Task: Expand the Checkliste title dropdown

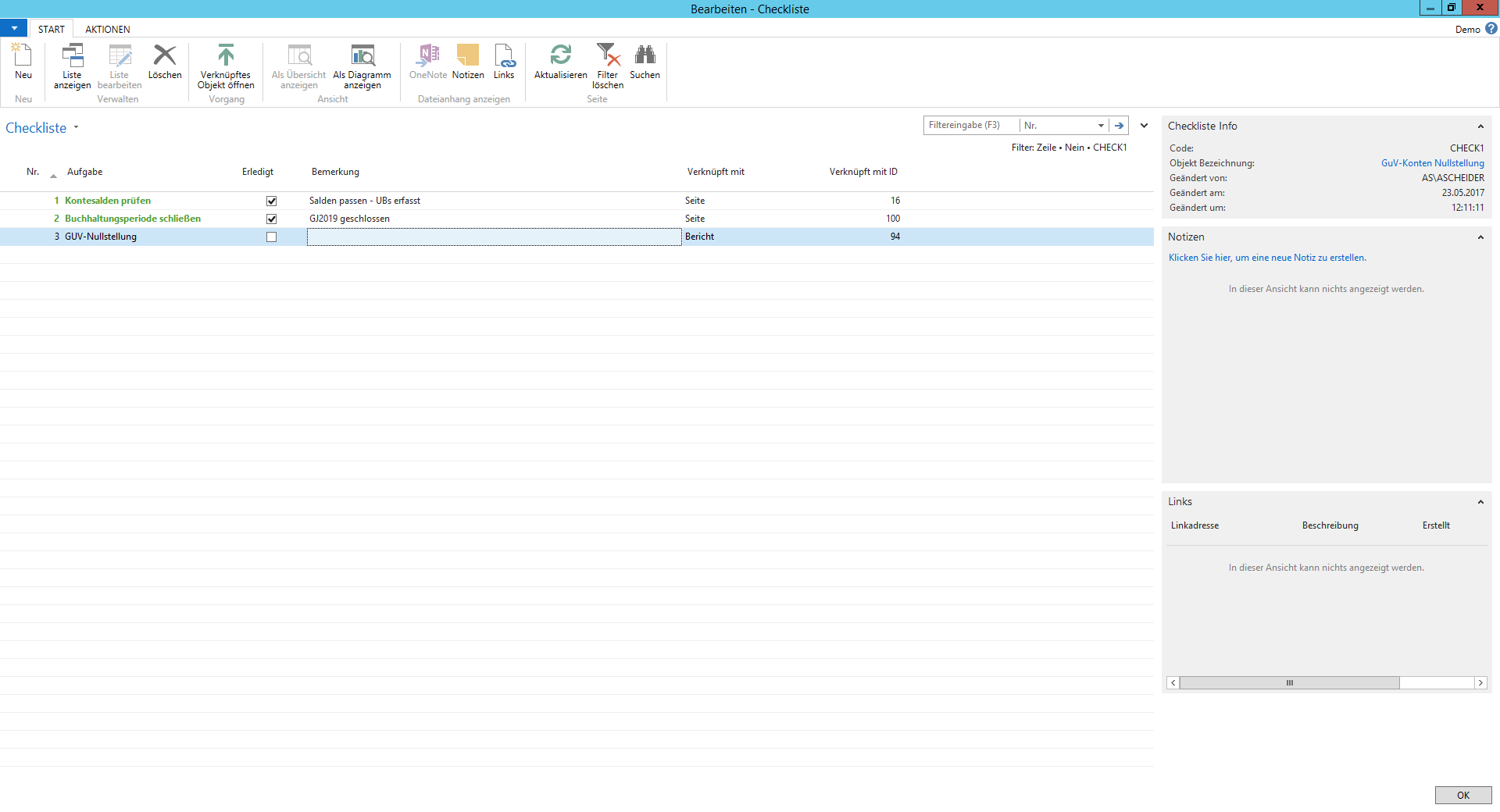Action: tap(76, 127)
